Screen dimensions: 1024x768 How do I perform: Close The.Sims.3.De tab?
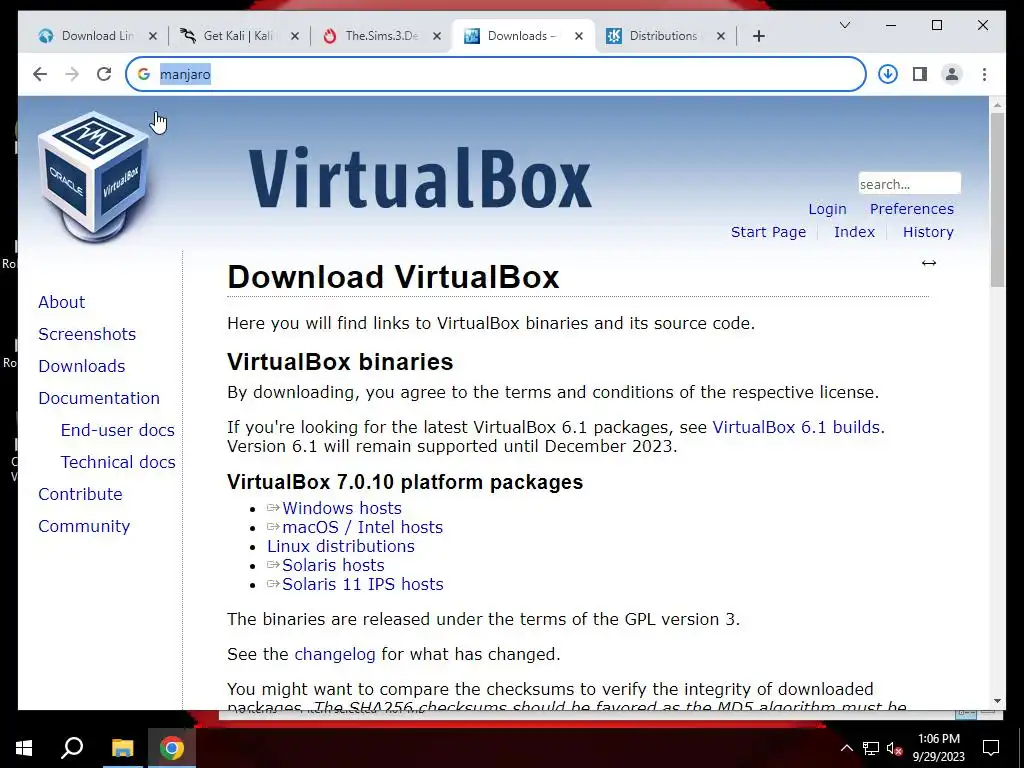pyautogui.click(x=437, y=36)
